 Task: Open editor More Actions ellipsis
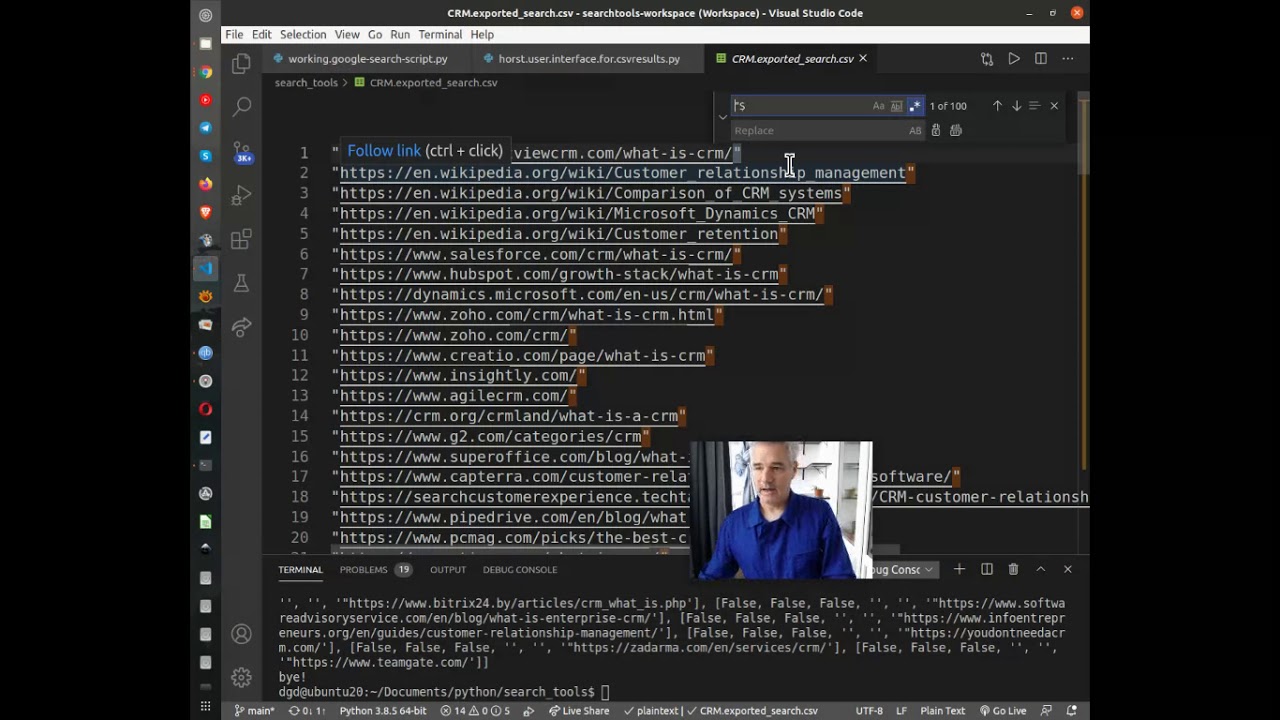click(1068, 59)
